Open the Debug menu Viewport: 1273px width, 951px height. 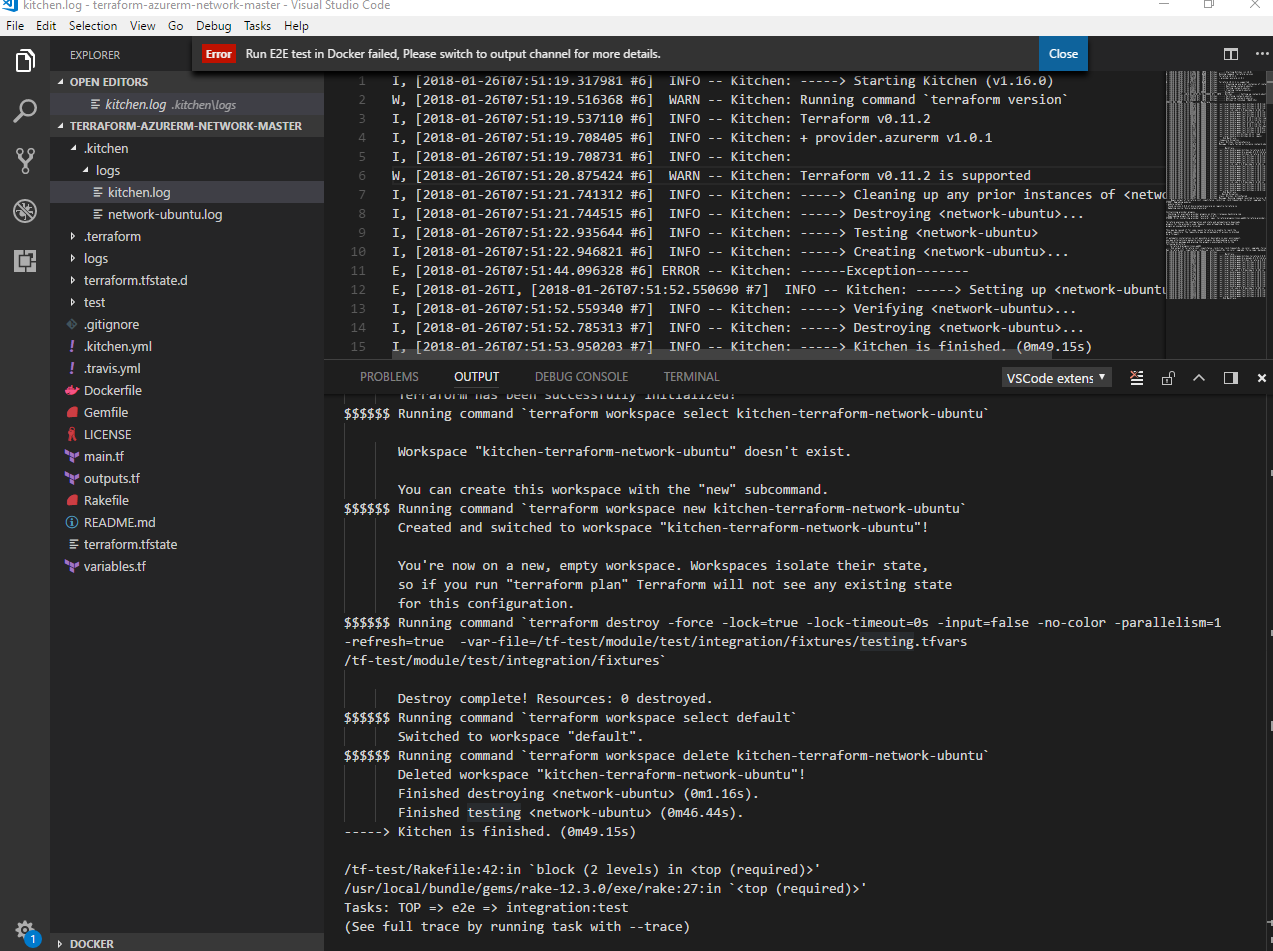coord(214,26)
